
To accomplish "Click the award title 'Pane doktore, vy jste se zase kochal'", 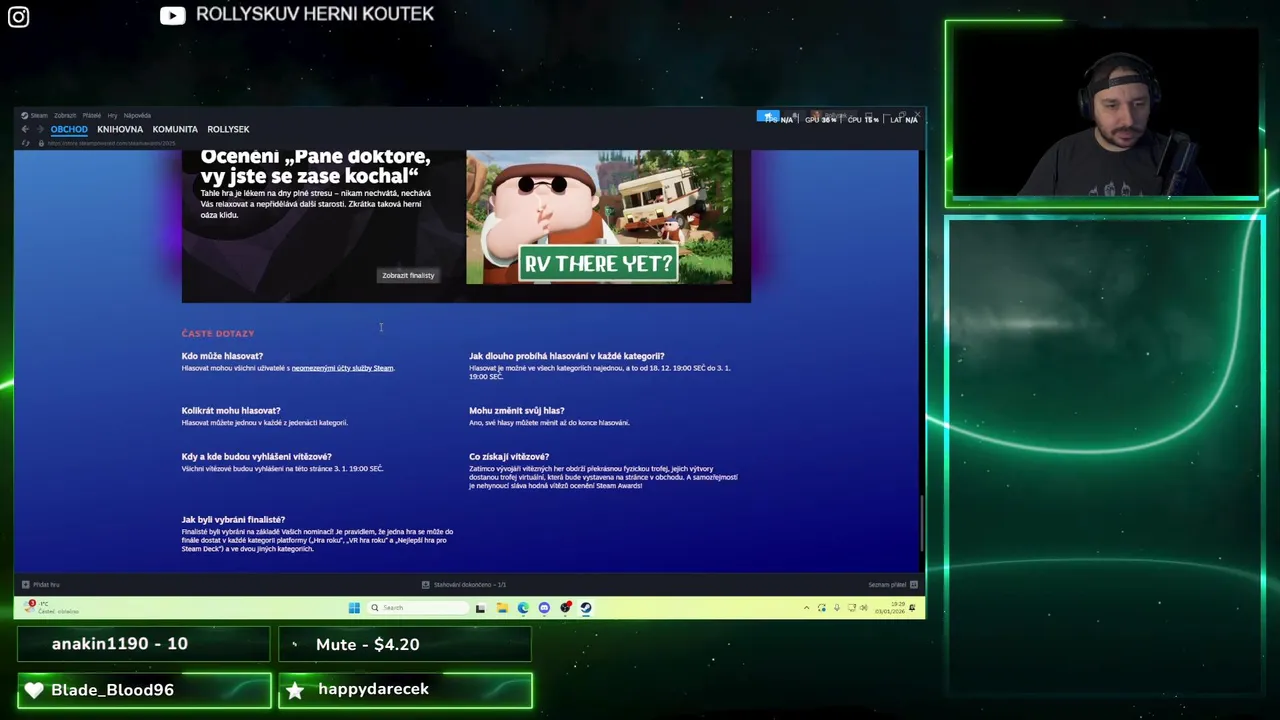I will pyautogui.click(x=315, y=166).
